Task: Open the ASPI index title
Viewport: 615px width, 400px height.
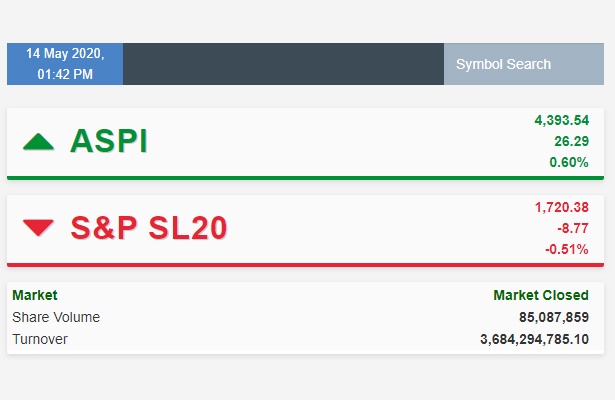Action: pyautogui.click(x=109, y=141)
